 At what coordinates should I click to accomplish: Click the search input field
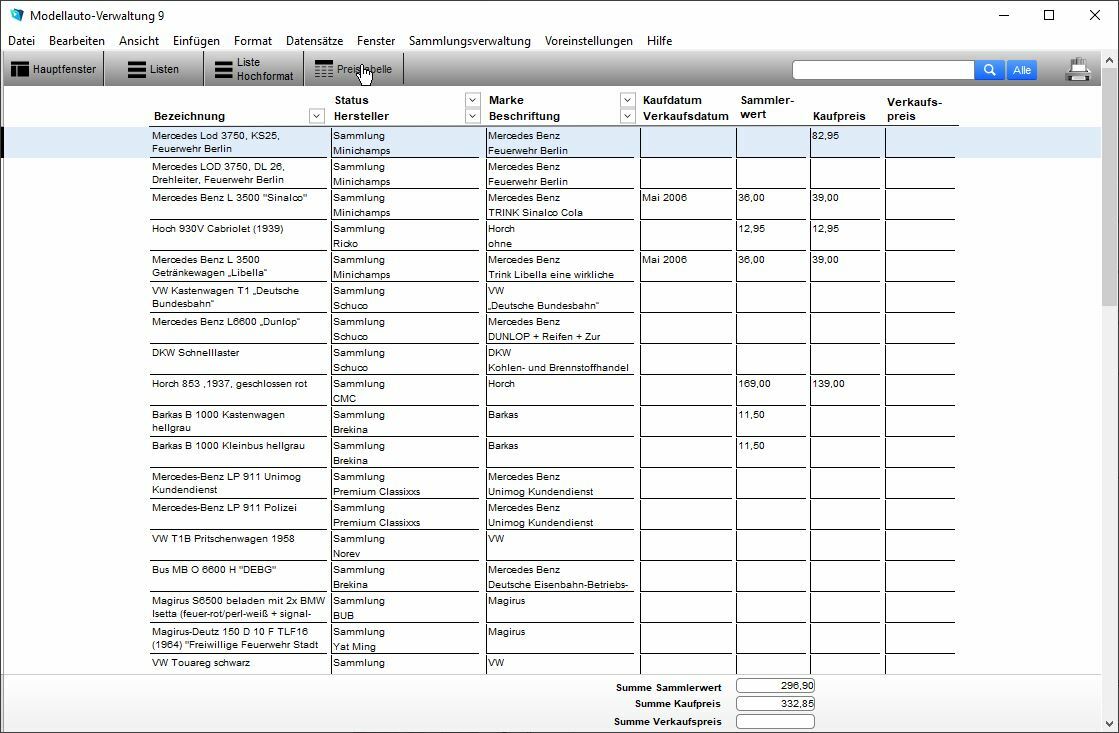[x=883, y=70]
